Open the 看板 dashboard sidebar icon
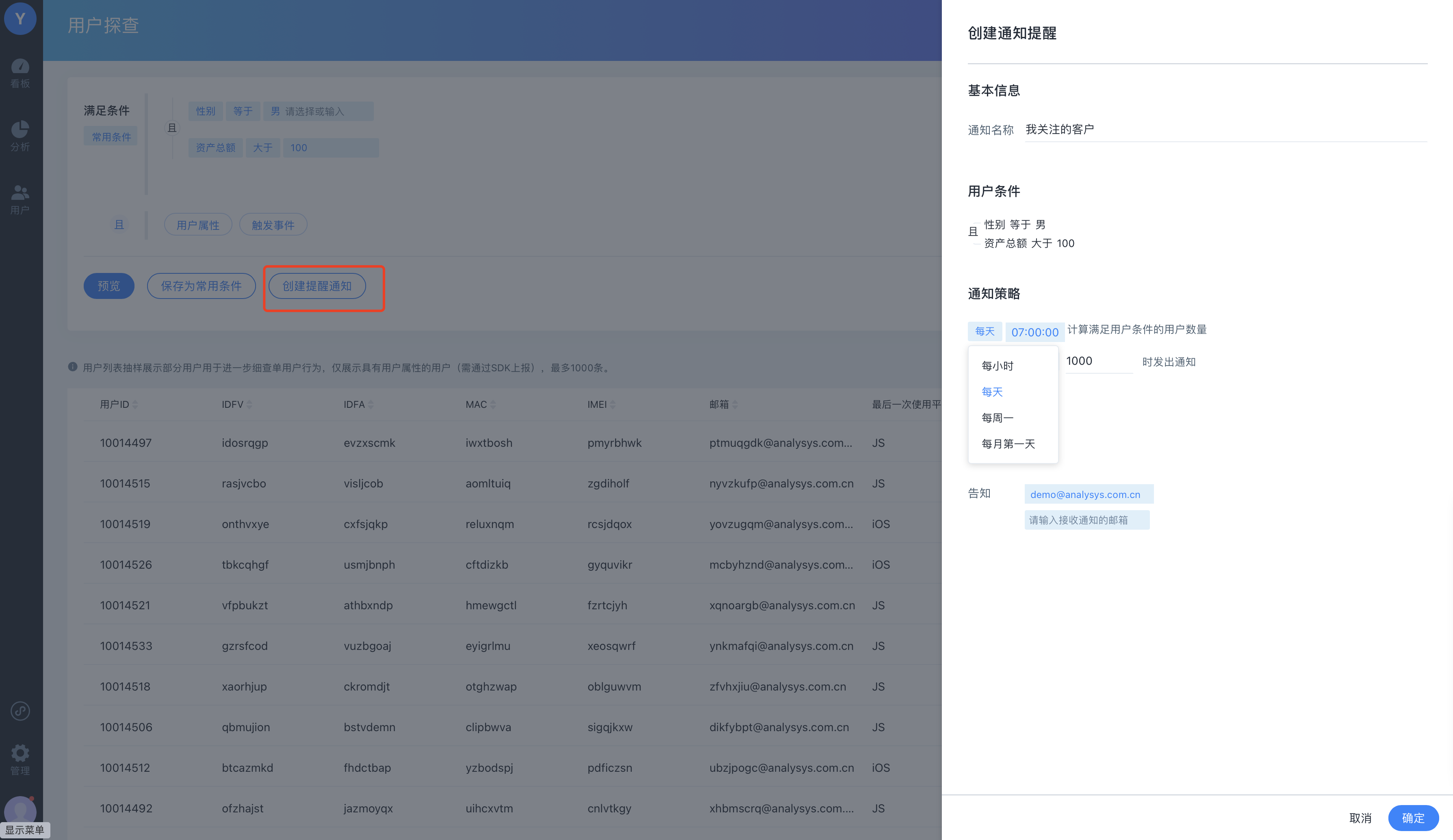 [x=20, y=73]
